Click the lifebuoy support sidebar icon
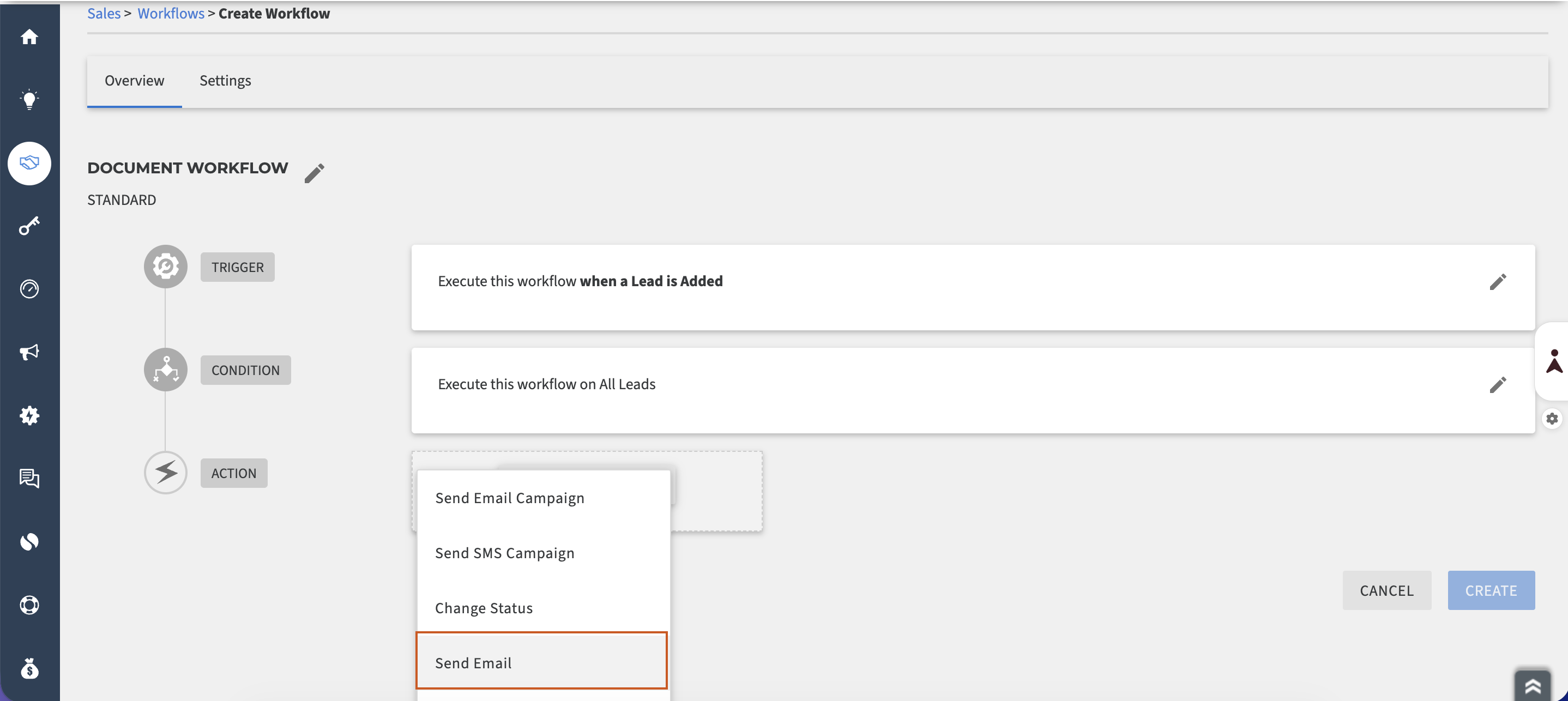 click(29, 605)
